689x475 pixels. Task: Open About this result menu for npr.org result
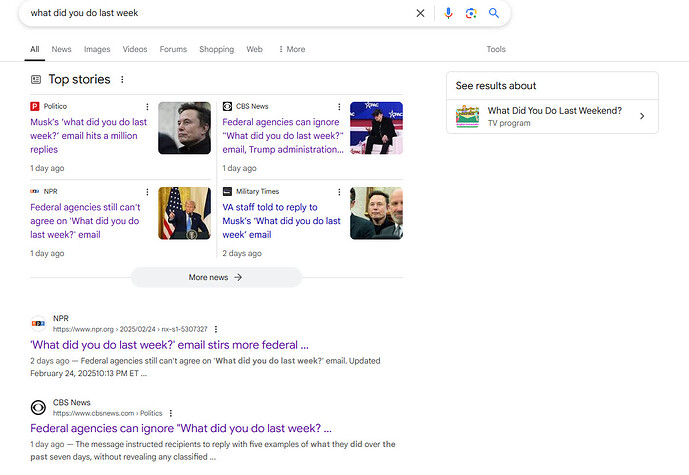[x=216, y=329]
